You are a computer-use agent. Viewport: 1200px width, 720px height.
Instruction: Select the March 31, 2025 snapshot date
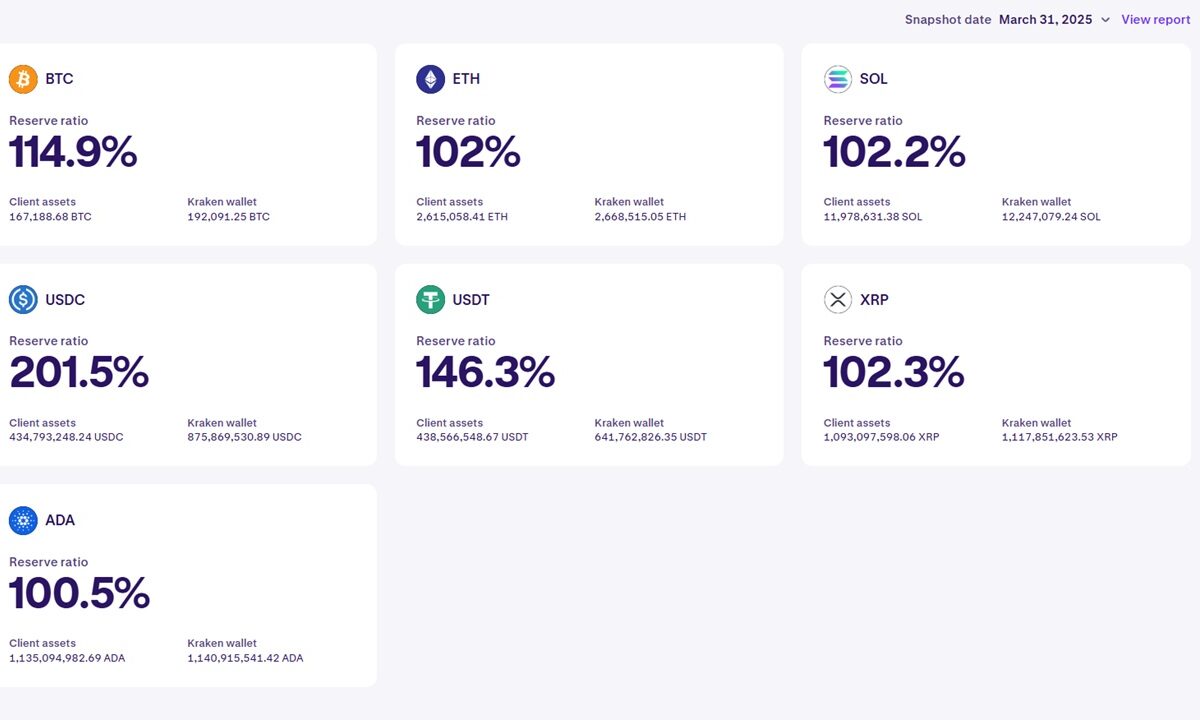point(1045,20)
